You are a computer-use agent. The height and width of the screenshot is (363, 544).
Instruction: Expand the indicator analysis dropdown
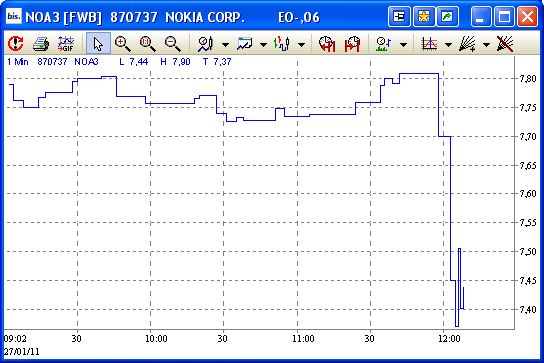tap(448, 44)
